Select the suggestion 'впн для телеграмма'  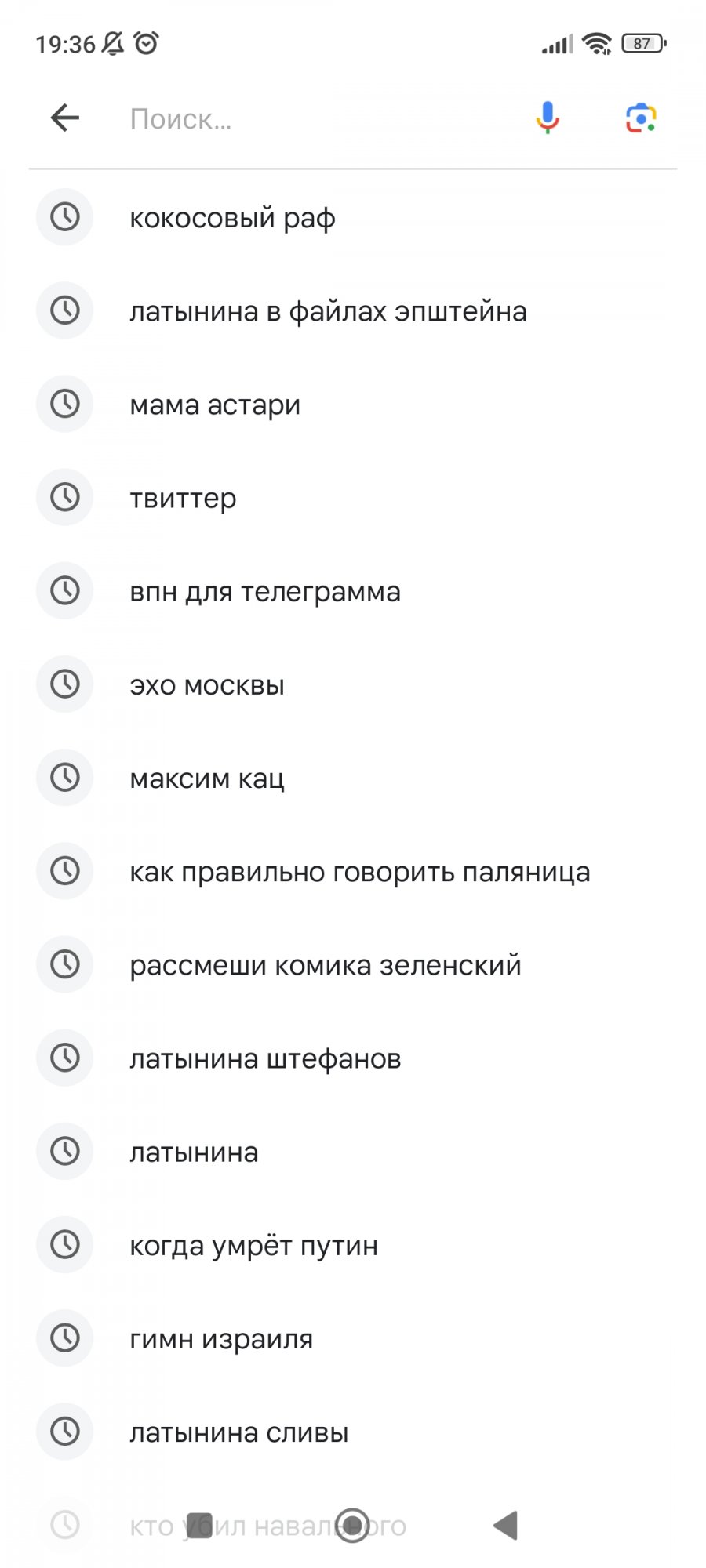(x=266, y=590)
